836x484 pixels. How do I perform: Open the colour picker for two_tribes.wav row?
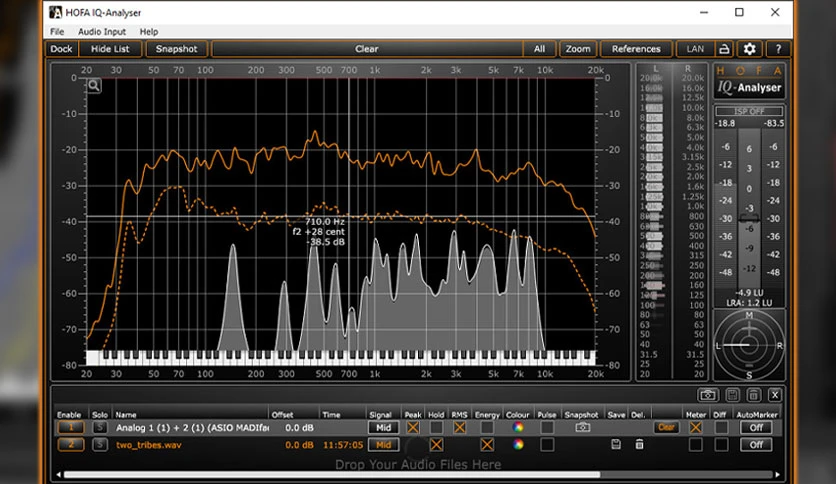click(518, 444)
